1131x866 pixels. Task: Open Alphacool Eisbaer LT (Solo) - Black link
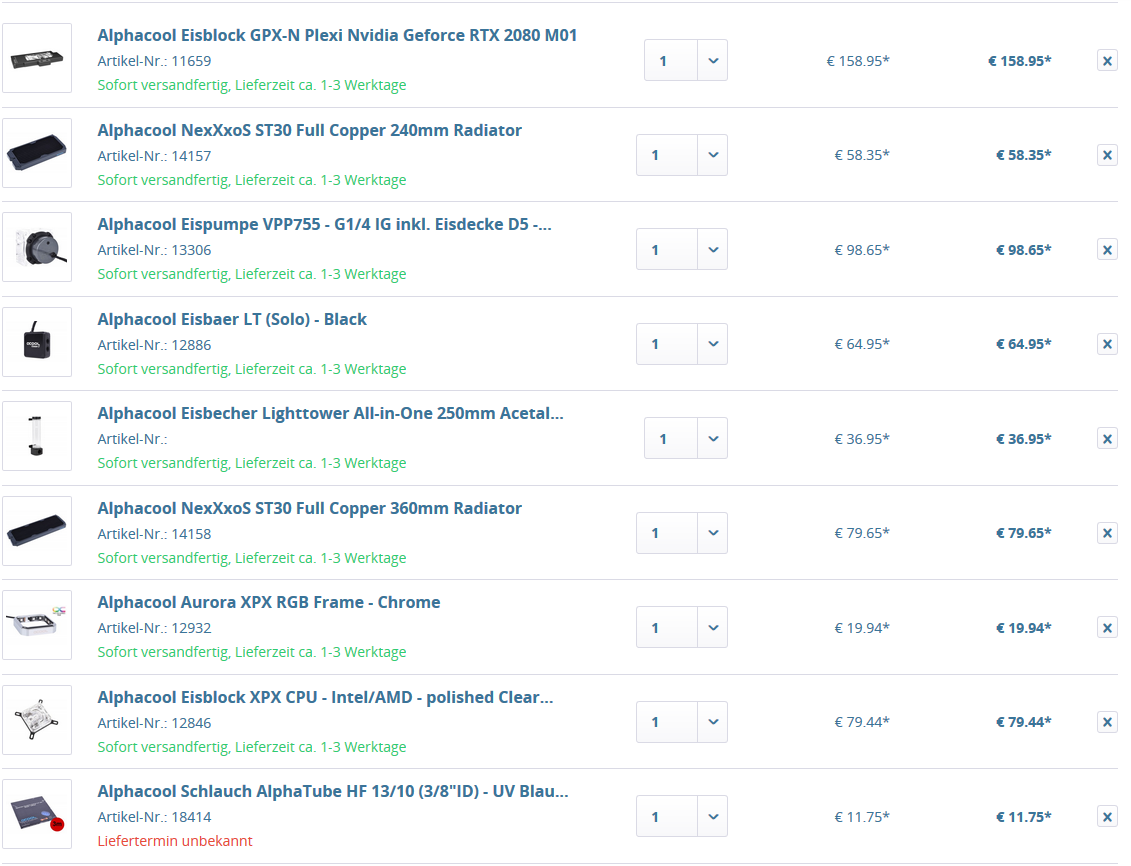(x=232, y=319)
